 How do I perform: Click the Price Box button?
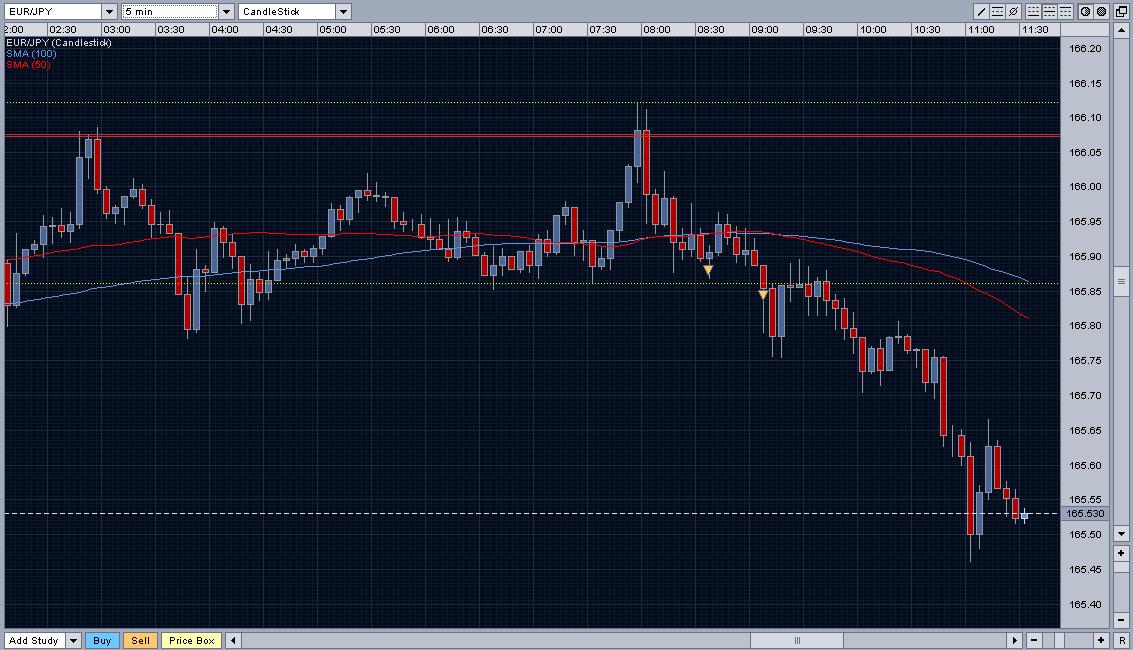tap(191, 641)
